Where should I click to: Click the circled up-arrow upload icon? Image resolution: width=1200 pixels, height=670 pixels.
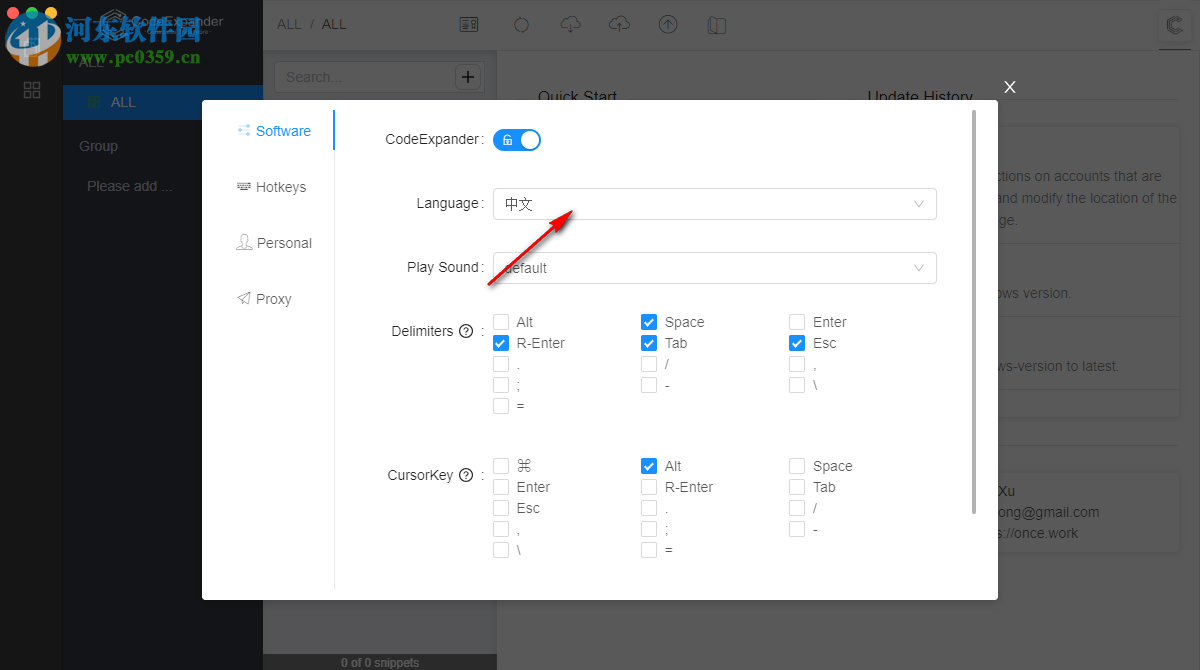point(668,25)
